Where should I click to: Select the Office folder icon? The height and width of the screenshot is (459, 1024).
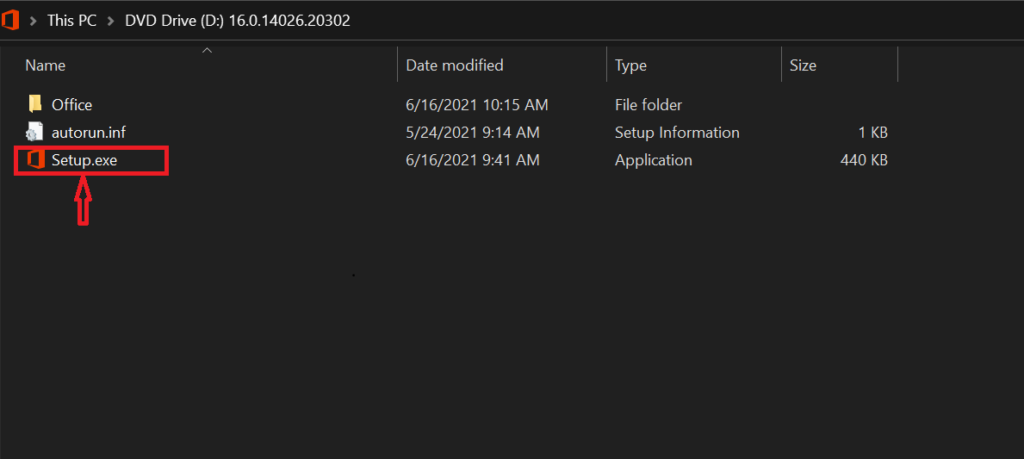point(35,104)
